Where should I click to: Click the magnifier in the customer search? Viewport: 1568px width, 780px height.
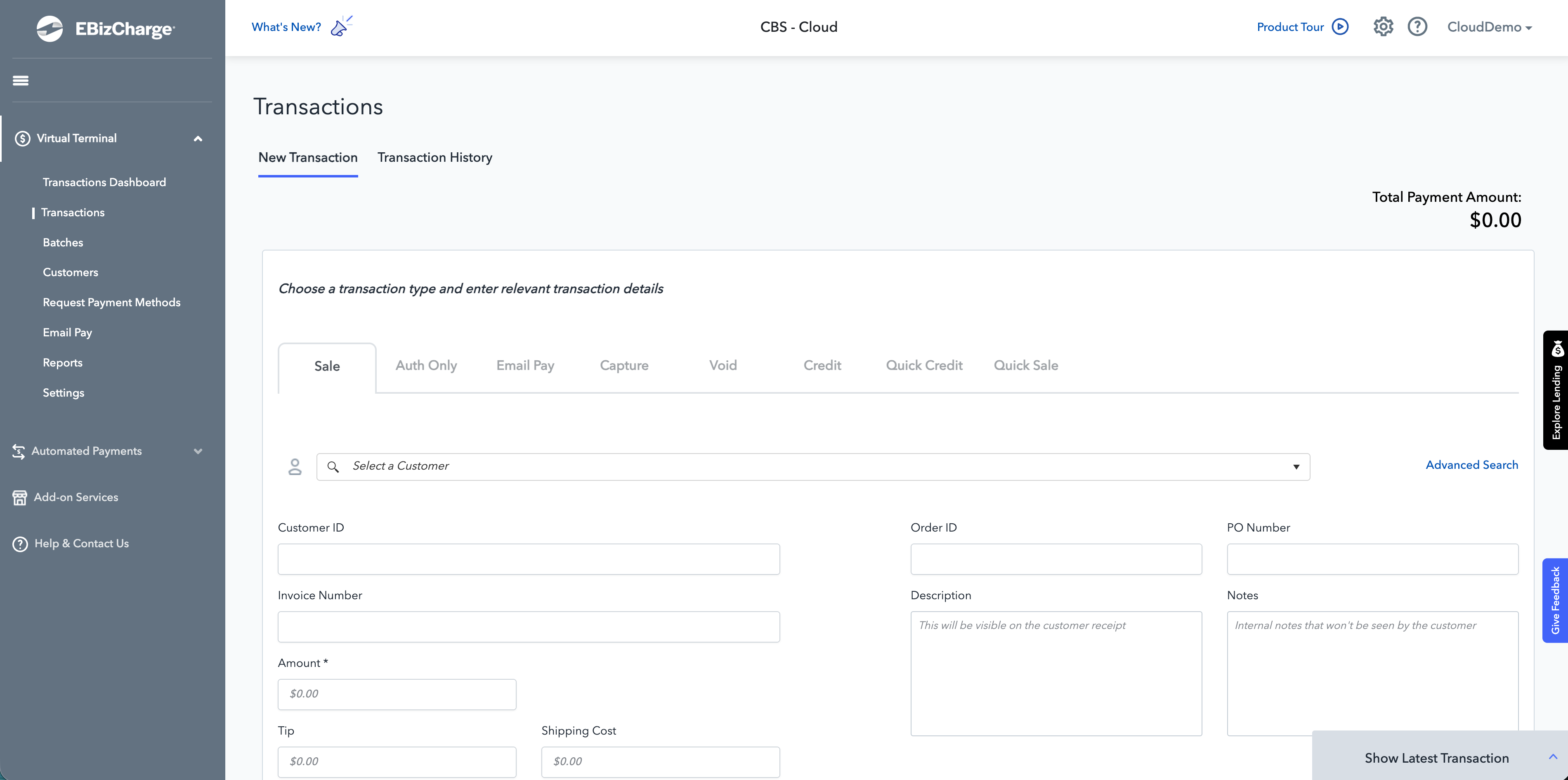pos(333,466)
